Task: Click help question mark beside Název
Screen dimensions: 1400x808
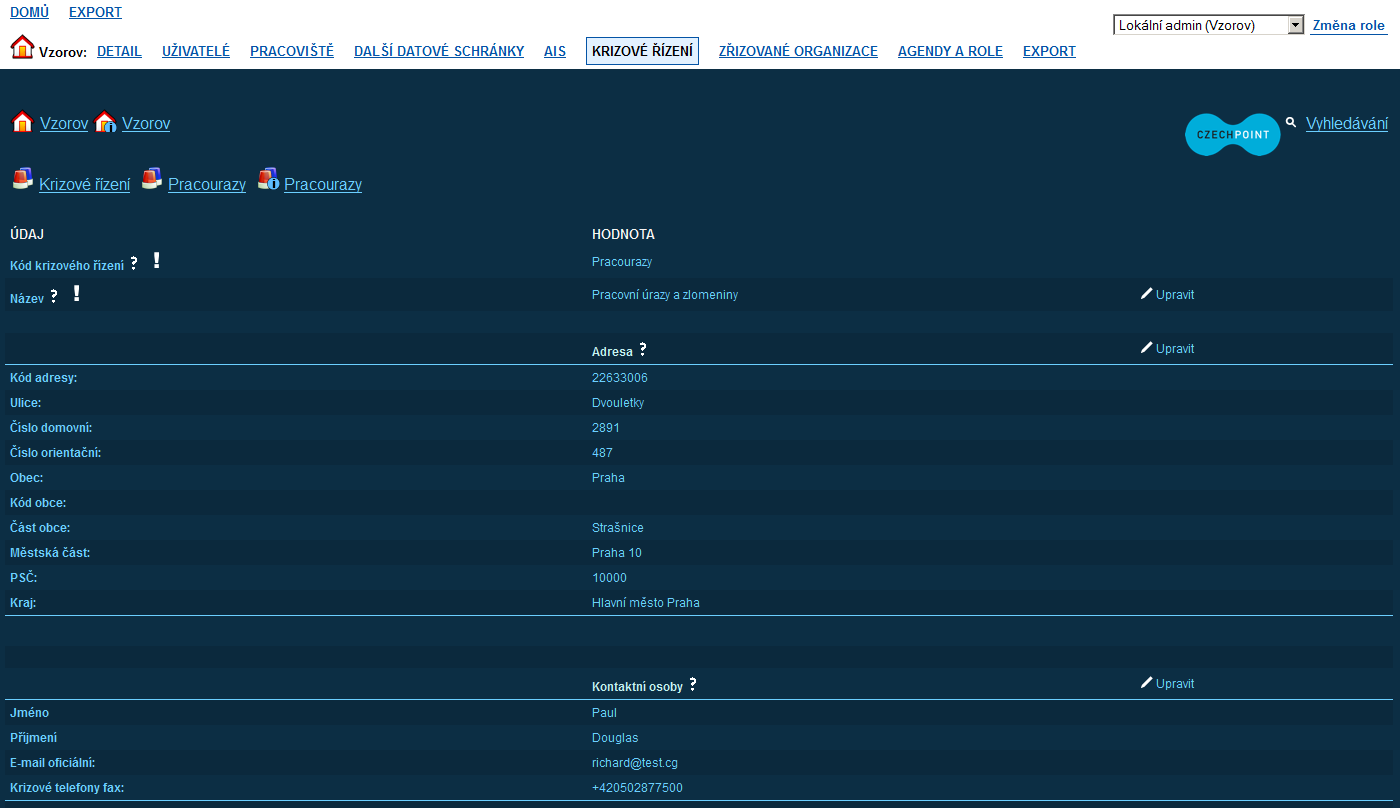Action: point(54,297)
